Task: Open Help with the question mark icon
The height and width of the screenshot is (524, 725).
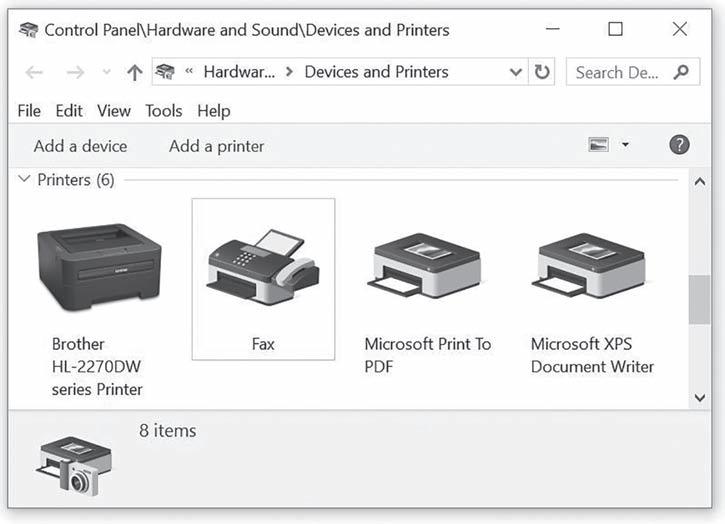Action: coord(679,145)
